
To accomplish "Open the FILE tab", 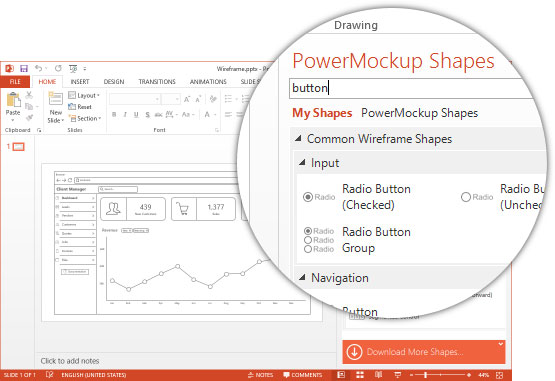I will pos(15,82).
